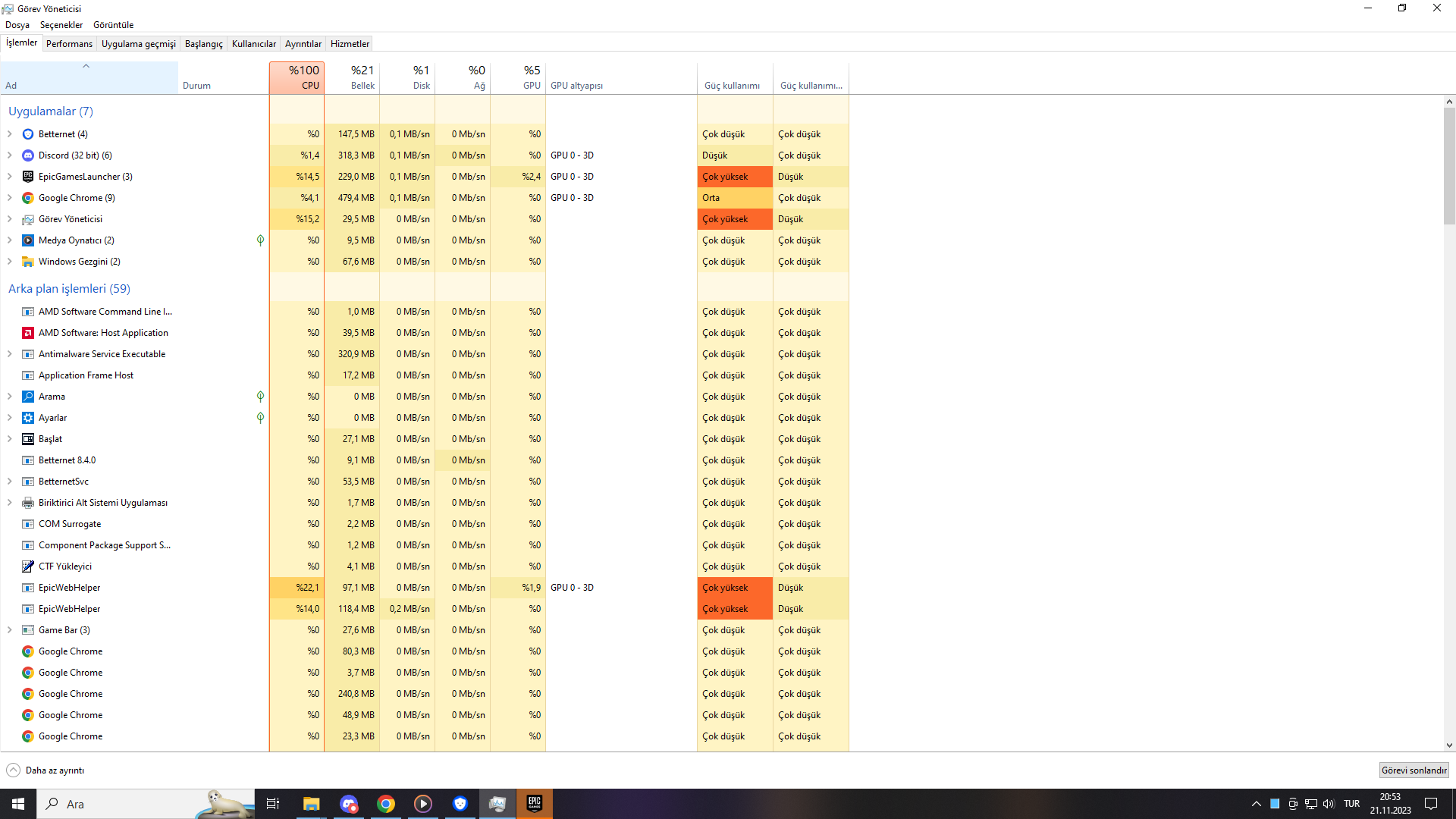Switch to the Performans tab
Screen dimensions: 1456x819
tap(69, 44)
